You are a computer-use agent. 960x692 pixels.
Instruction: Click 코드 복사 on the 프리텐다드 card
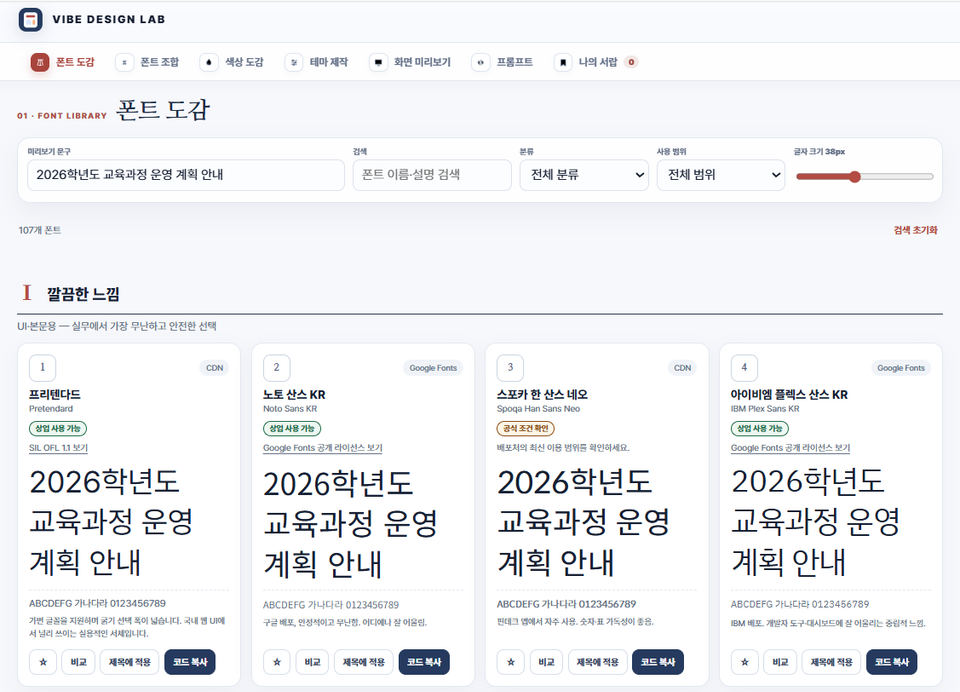pyautogui.click(x=190, y=662)
